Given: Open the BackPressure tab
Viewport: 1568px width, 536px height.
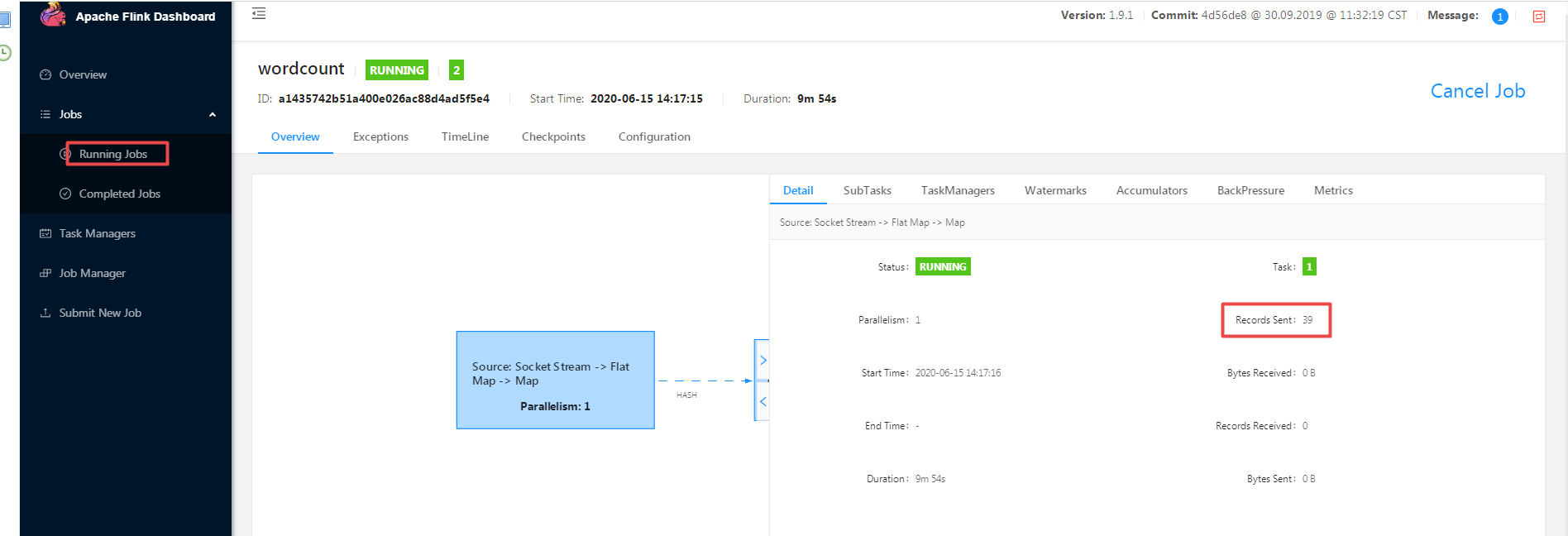Looking at the screenshot, I should click(1250, 190).
